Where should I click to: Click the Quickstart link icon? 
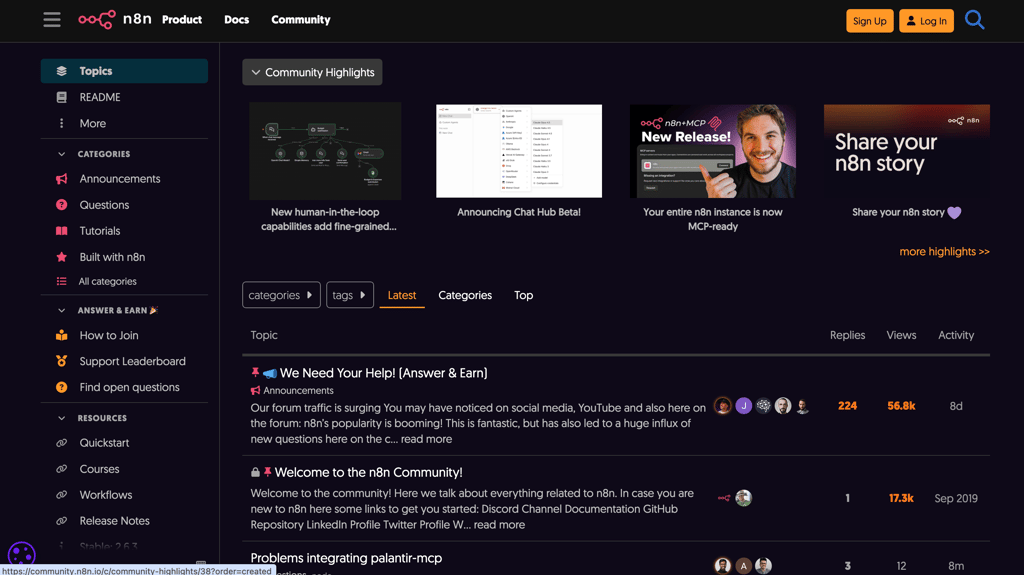coord(61,443)
